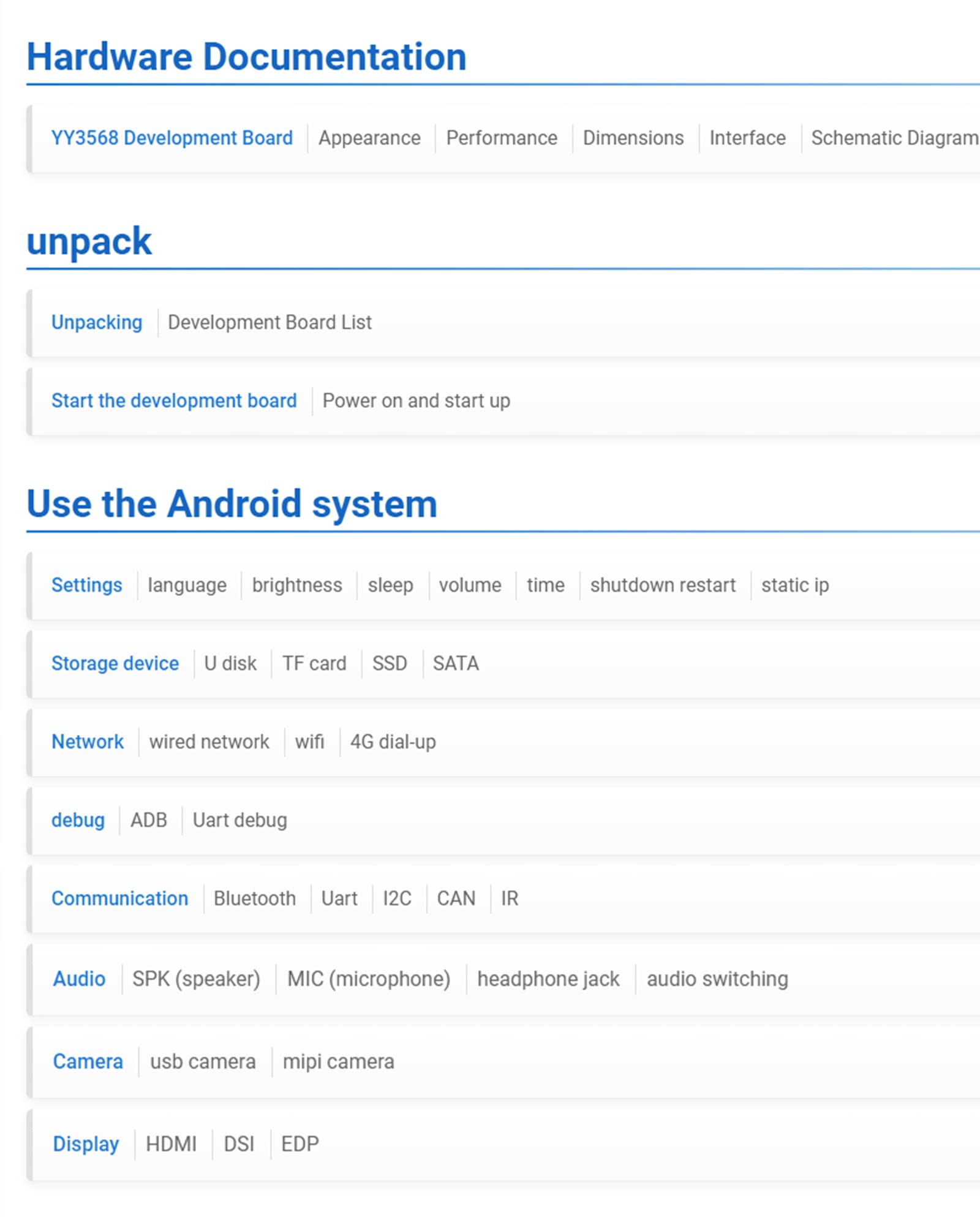The width and height of the screenshot is (980, 1217).
Task: Open the TF card page
Action: tap(314, 663)
